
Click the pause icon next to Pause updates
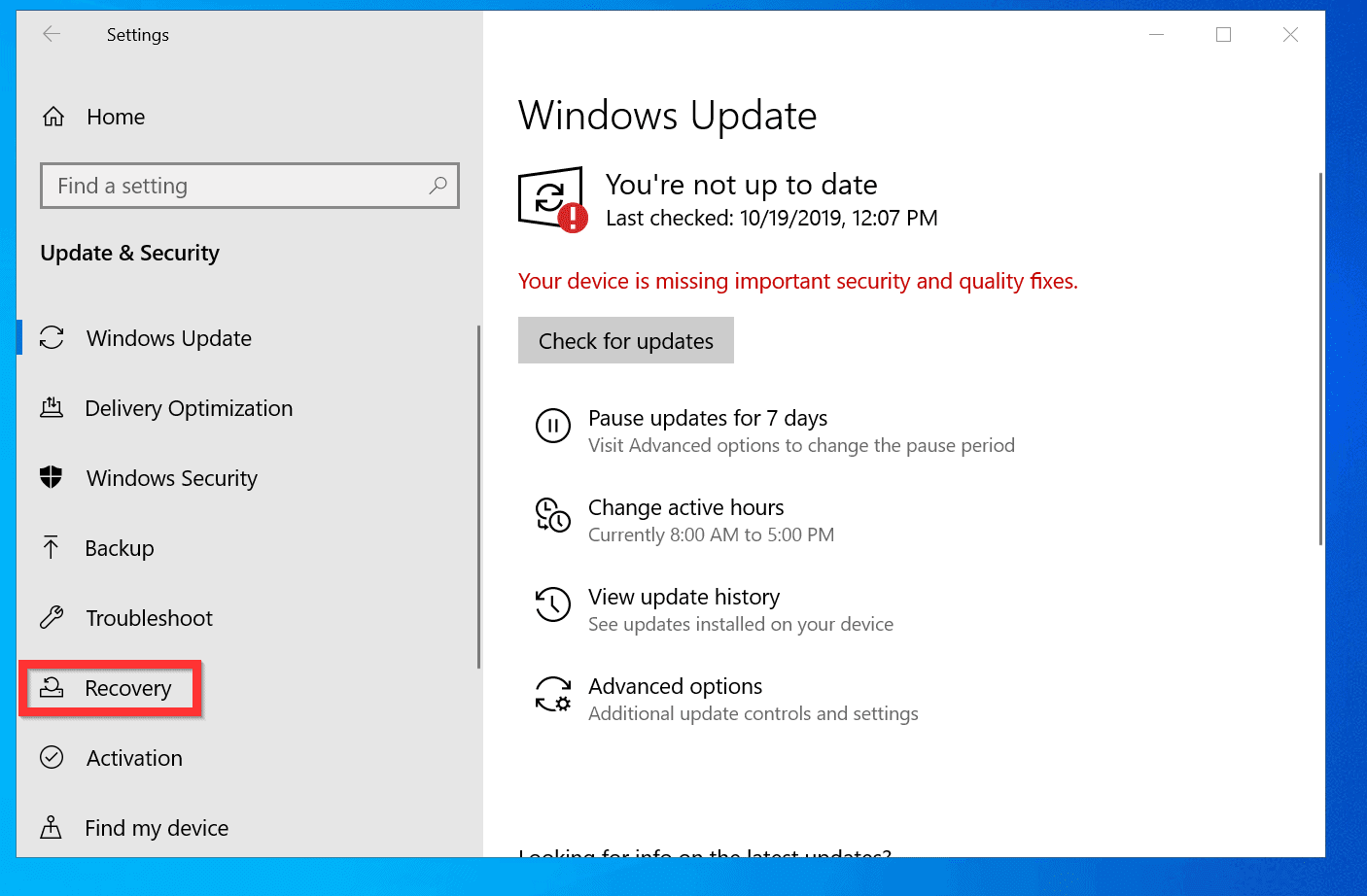point(552,426)
